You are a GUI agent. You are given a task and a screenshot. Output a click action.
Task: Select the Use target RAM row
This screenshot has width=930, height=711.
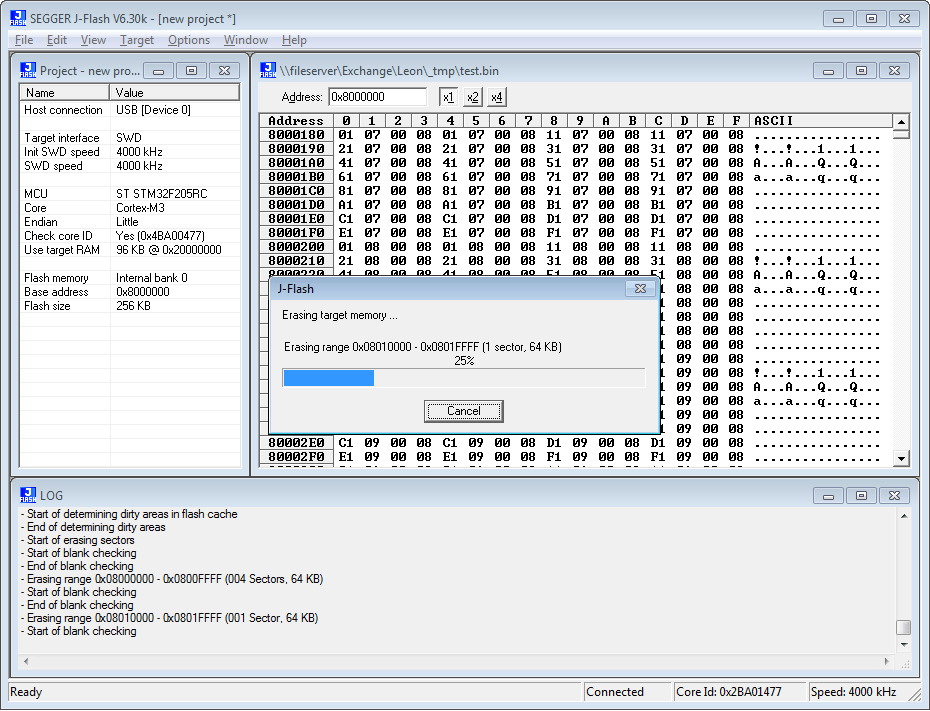point(130,250)
